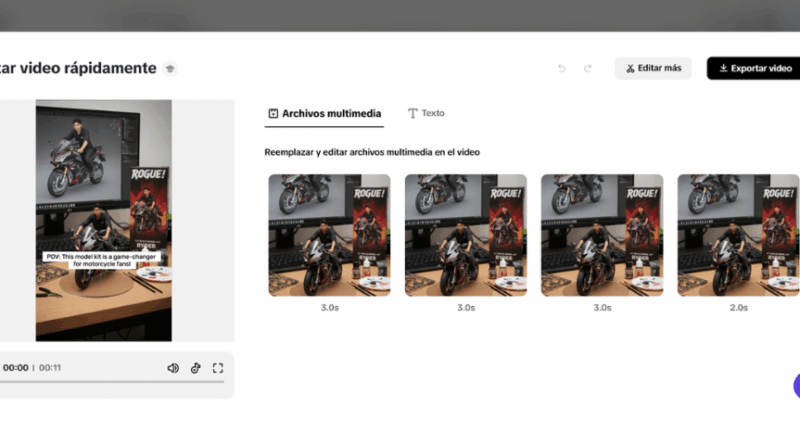Click the 00:11 total duration label
This screenshot has width=800, height=445.
[50, 368]
